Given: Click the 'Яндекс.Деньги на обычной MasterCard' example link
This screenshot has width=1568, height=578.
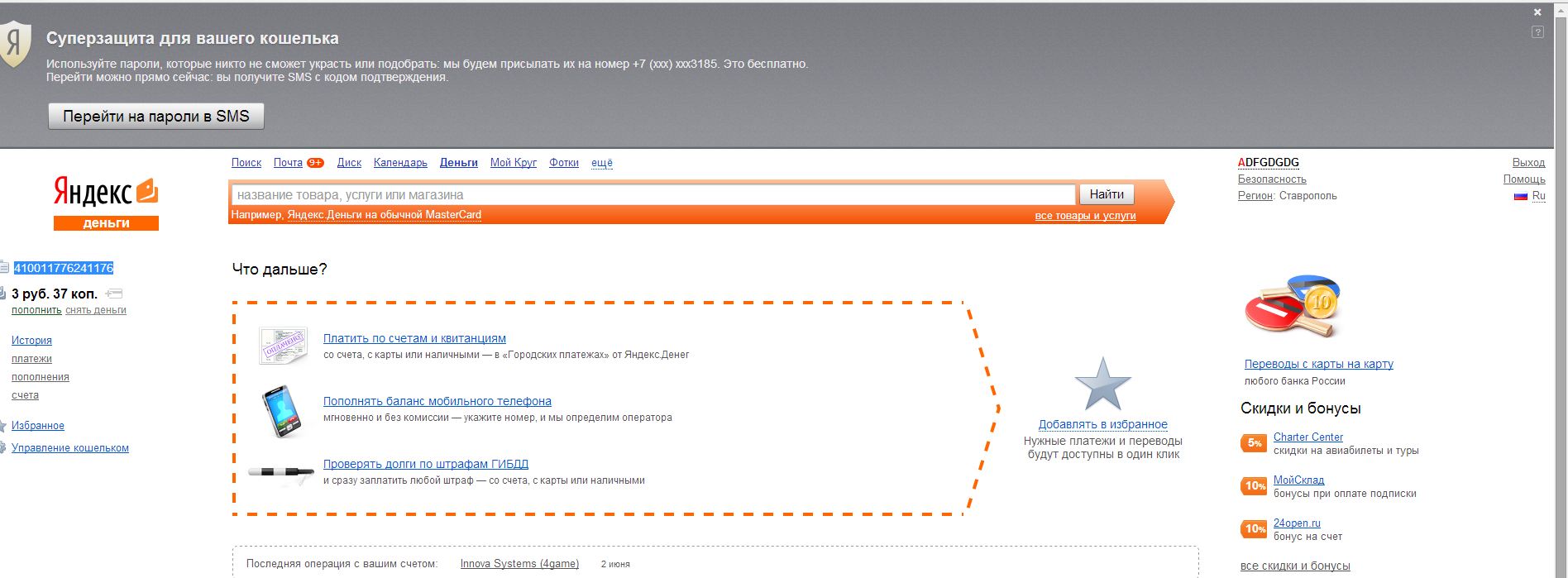Looking at the screenshot, I should click(x=384, y=215).
